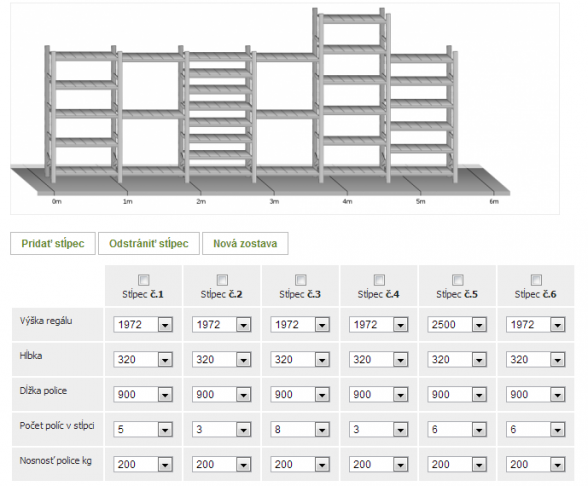Check the Stĺpec č.1 checkbox

coord(144,280)
